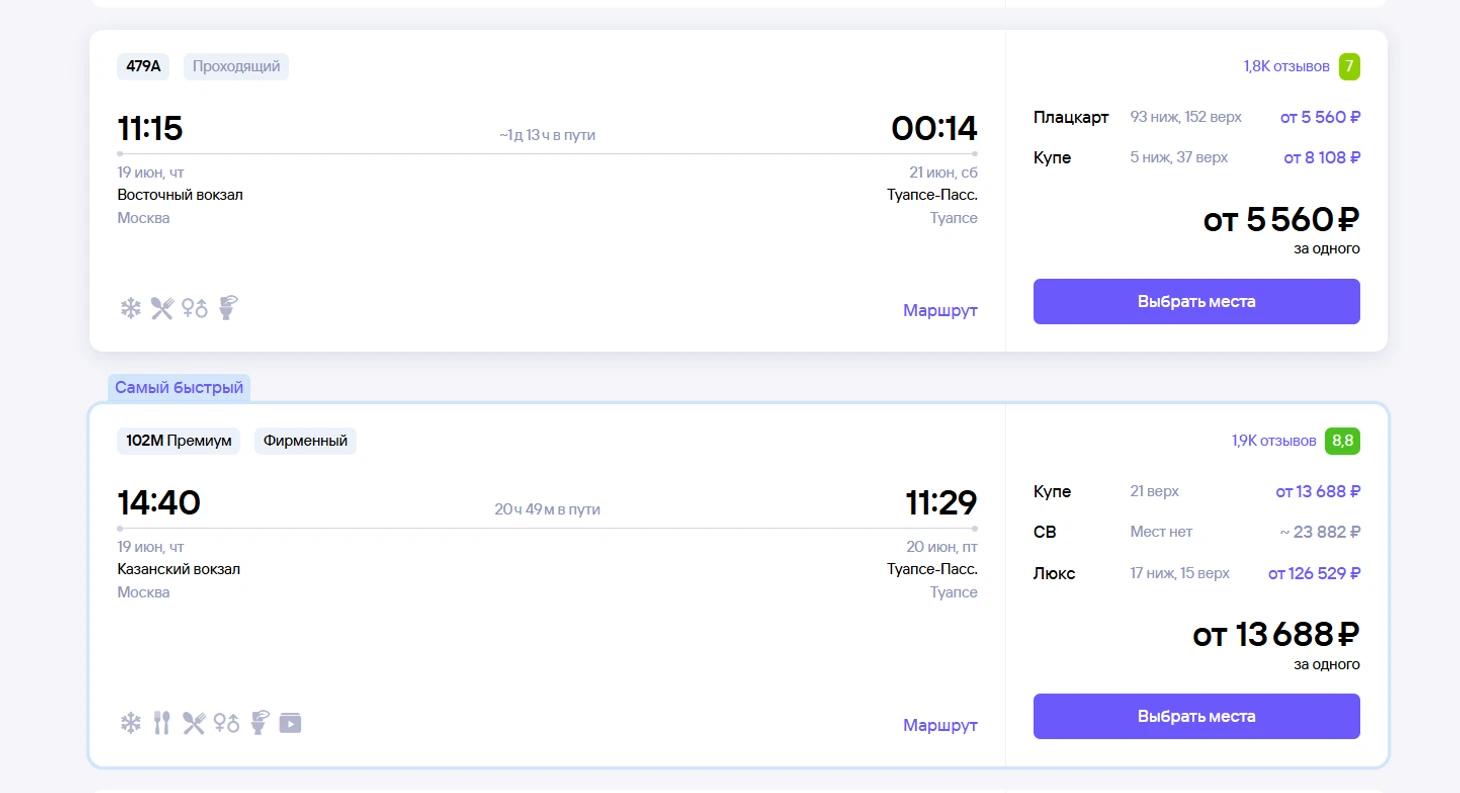Click crossed spoon-and-fork restaurant icon on train 102М

(x=194, y=723)
